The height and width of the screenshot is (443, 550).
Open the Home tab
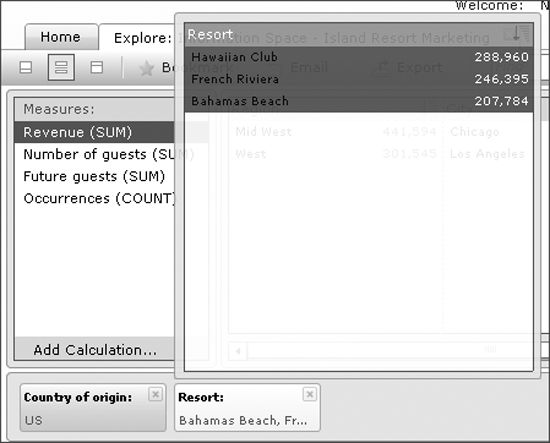(61, 37)
